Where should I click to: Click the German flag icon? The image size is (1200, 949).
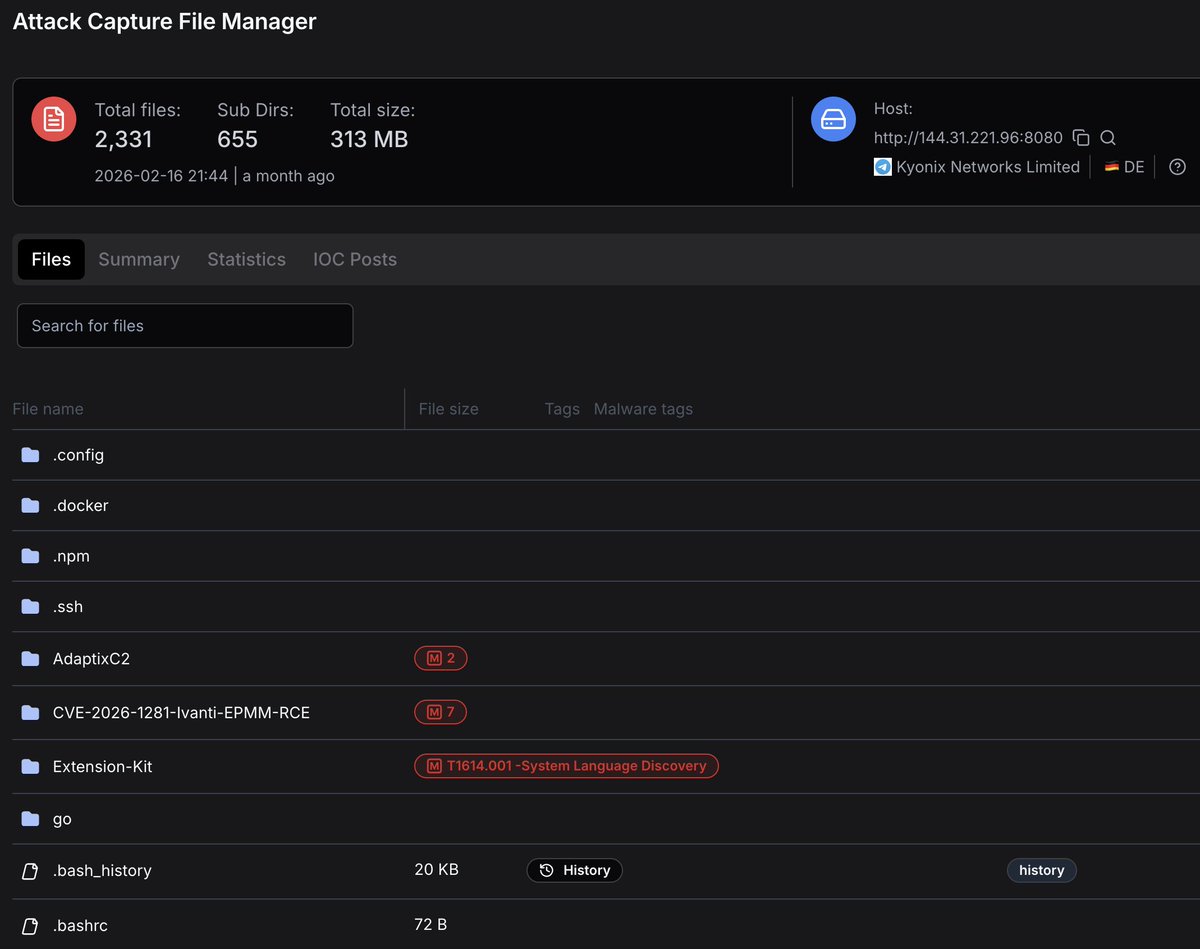(x=1111, y=167)
